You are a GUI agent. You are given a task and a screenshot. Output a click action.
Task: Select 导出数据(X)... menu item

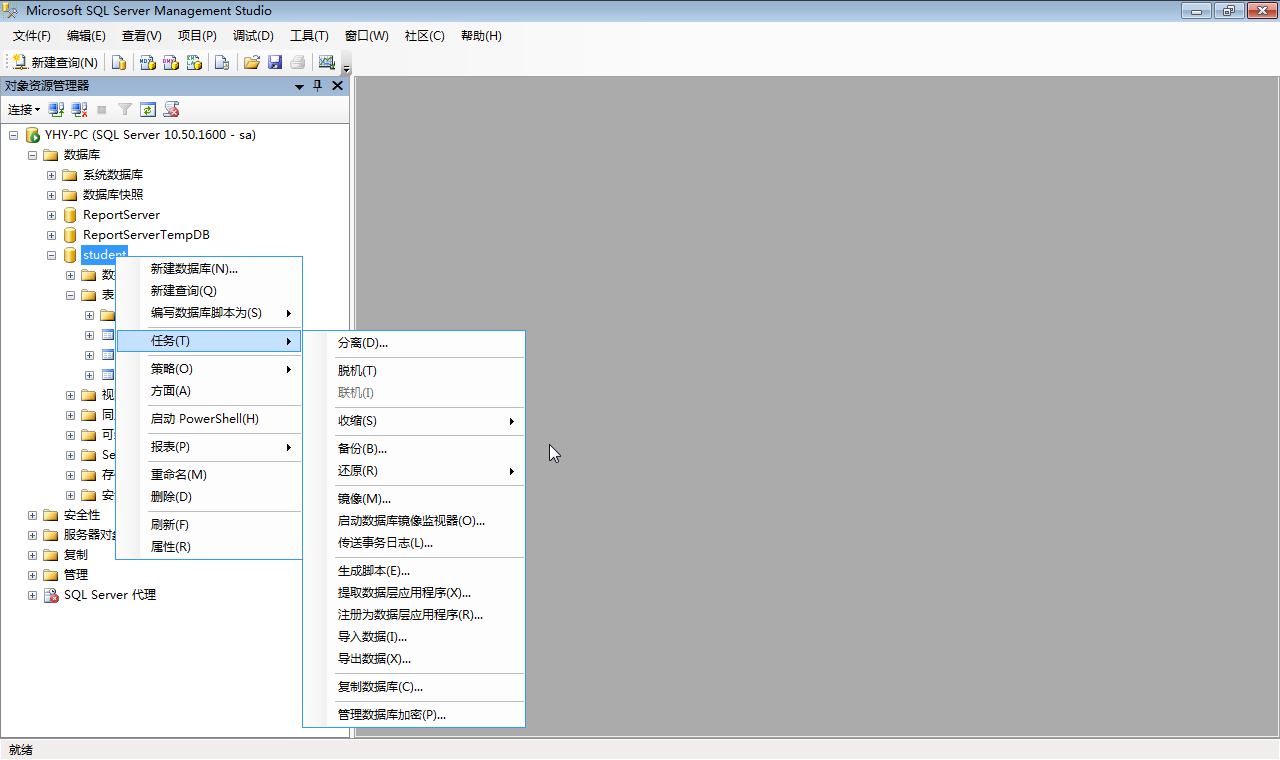[x=414, y=659]
